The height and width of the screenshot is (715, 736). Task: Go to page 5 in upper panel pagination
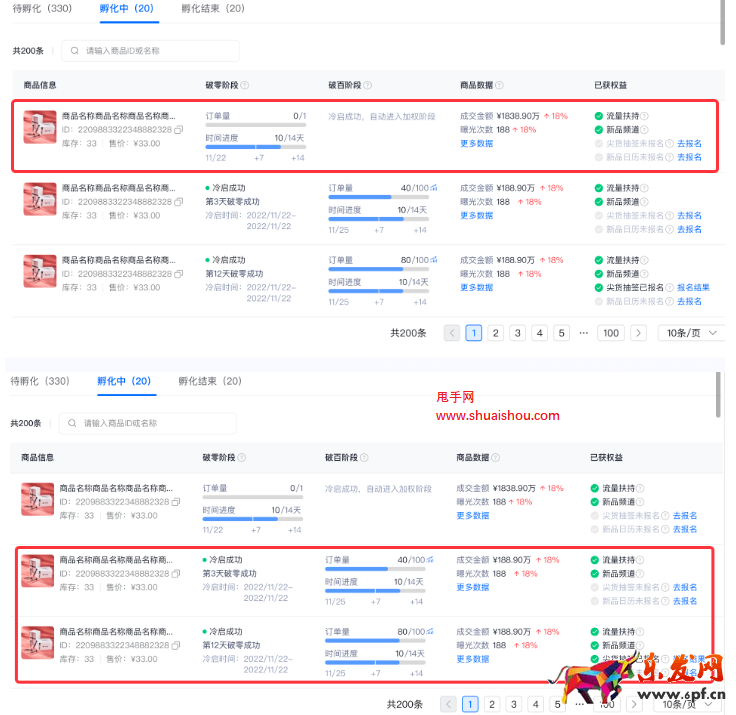(x=561, y=333)
